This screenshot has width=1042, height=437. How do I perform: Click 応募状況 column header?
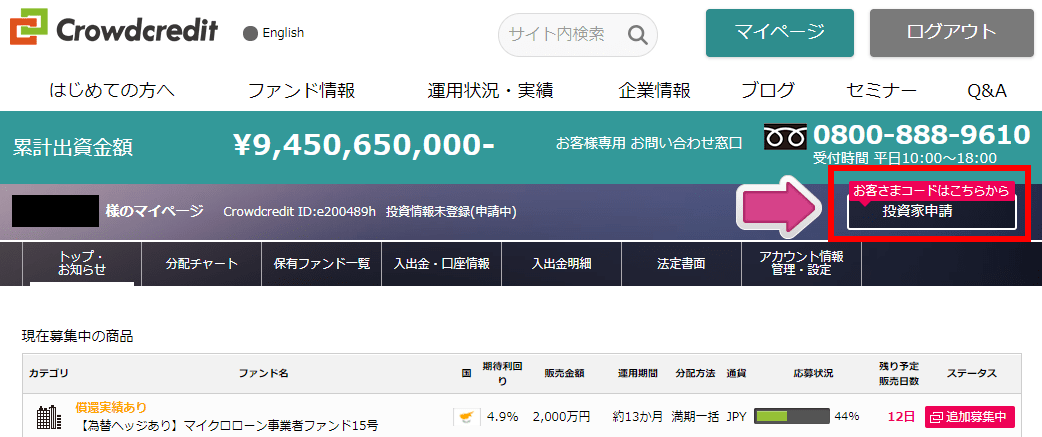tap(813, 373)
